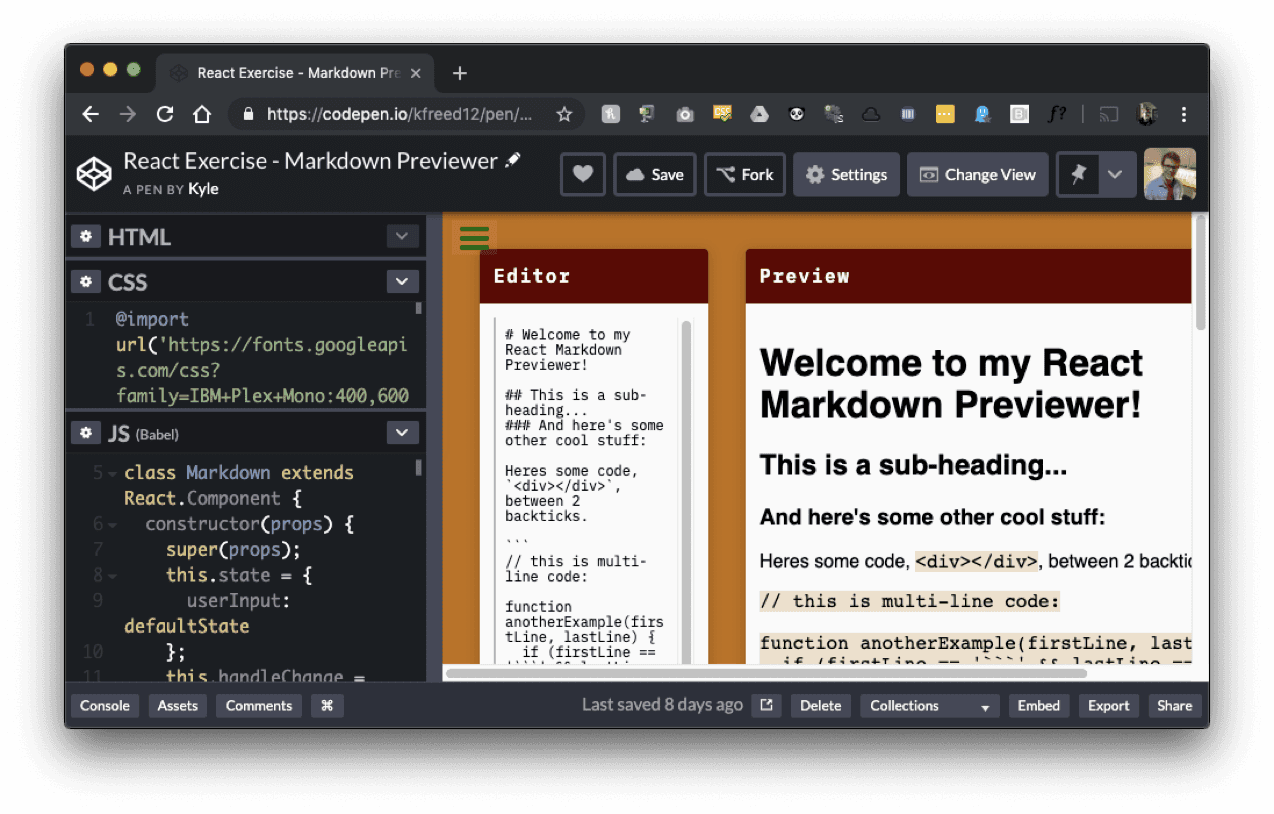This screenshot has width=1274, height=814.
Task: Open CSS editor settings gear
Action: point(86,282)
